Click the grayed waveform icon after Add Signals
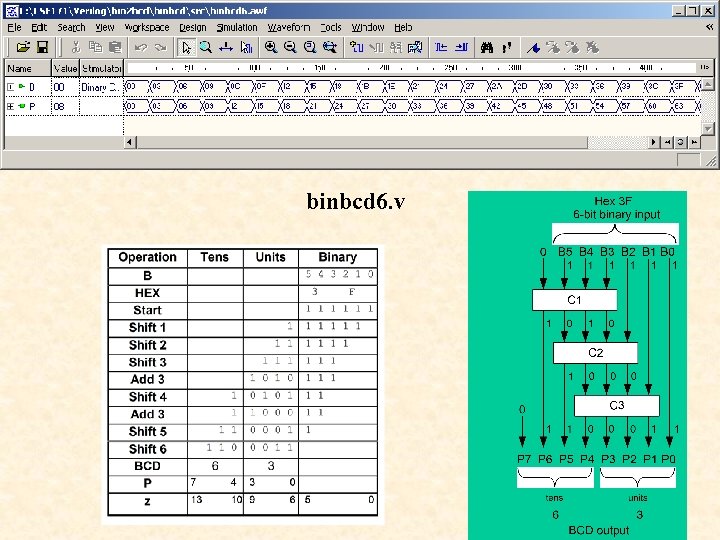 pyautogui.click(x=376, y=47)
